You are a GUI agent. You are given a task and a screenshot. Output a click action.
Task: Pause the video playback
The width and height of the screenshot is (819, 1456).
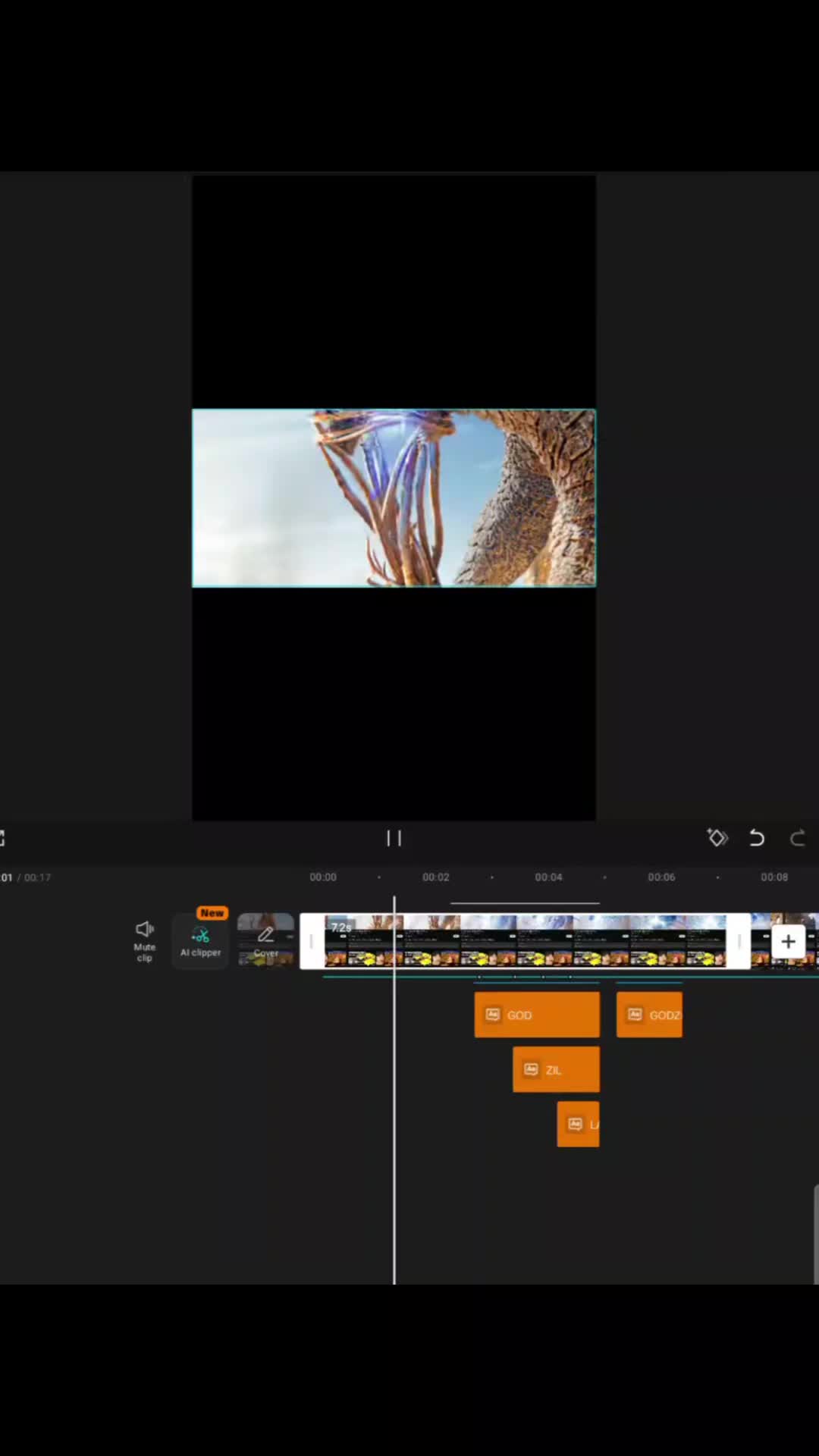point(394,838)
